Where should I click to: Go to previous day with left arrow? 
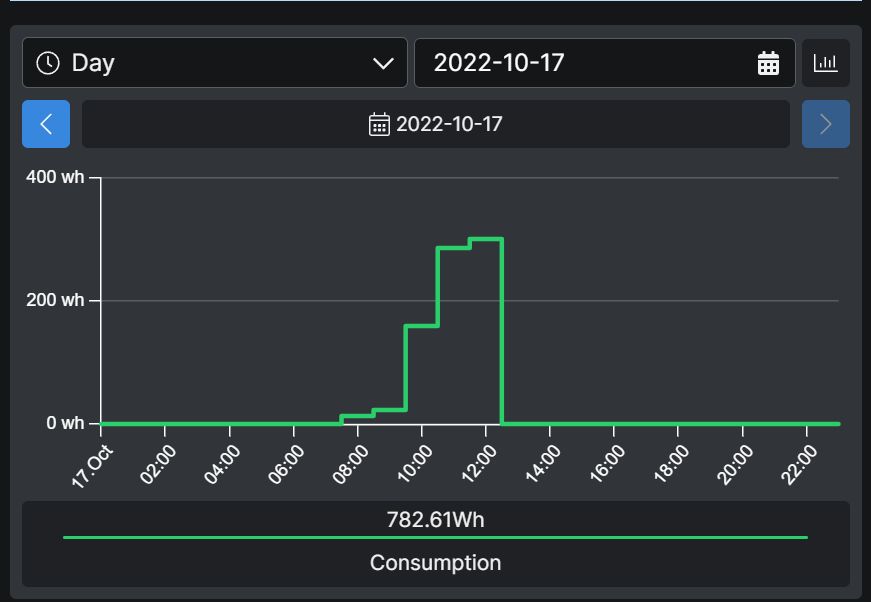pos(46,124)
